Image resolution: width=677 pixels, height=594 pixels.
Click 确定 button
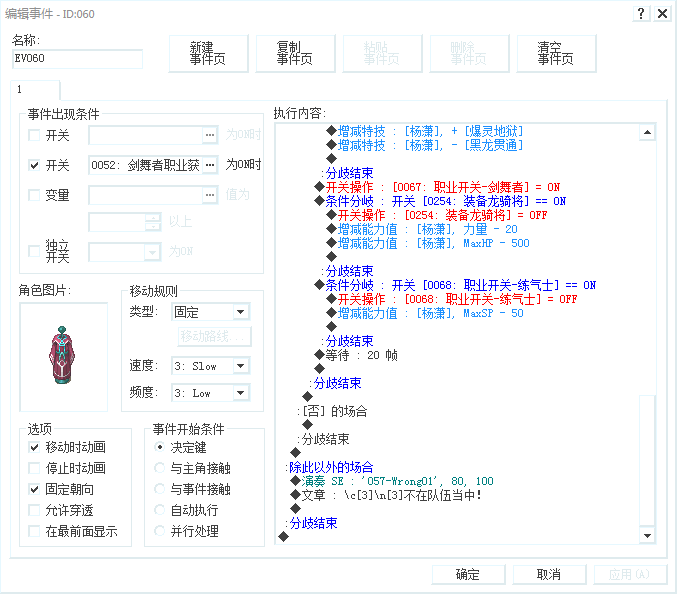(x=468, y=575)
